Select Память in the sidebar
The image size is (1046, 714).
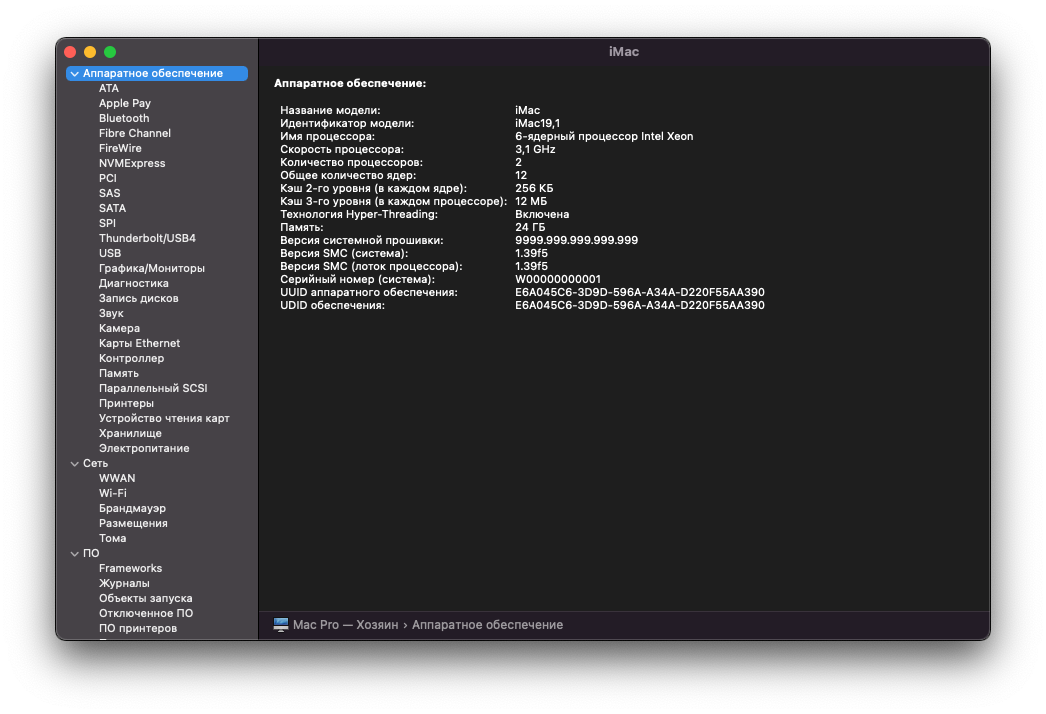(x=119, y=374)
